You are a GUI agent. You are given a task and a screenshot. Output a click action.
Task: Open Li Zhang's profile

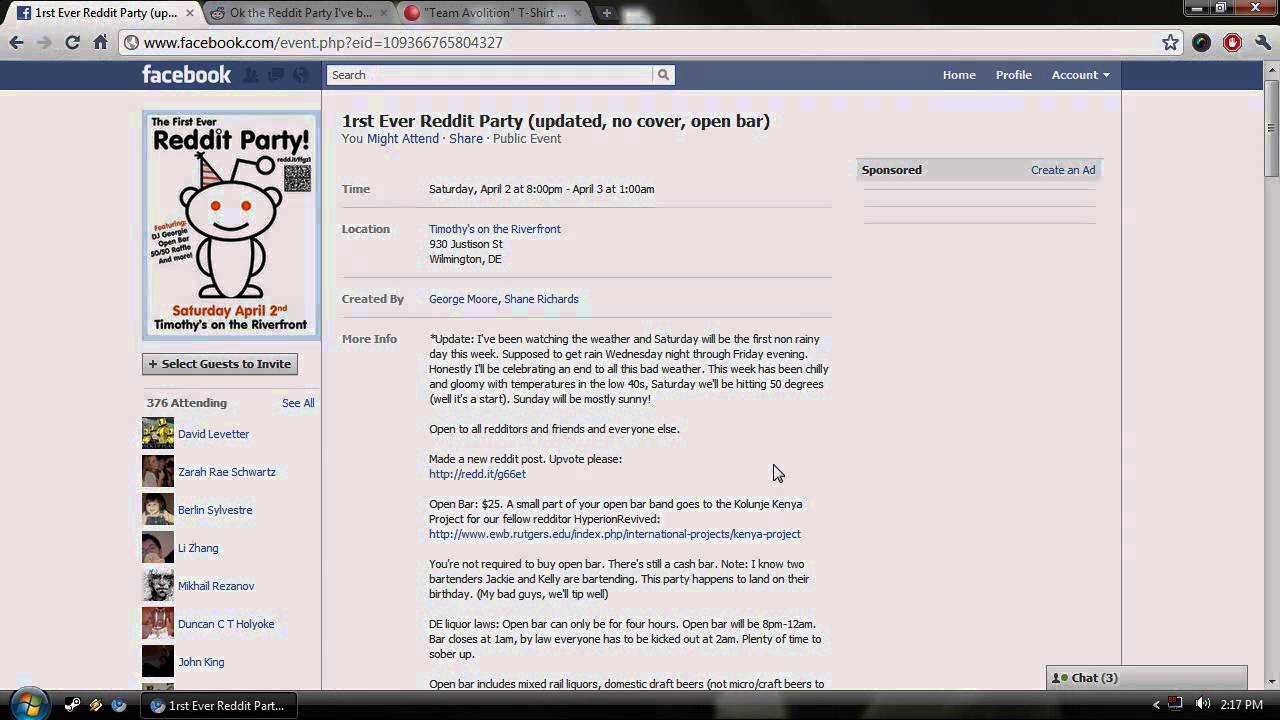[198, 548]
